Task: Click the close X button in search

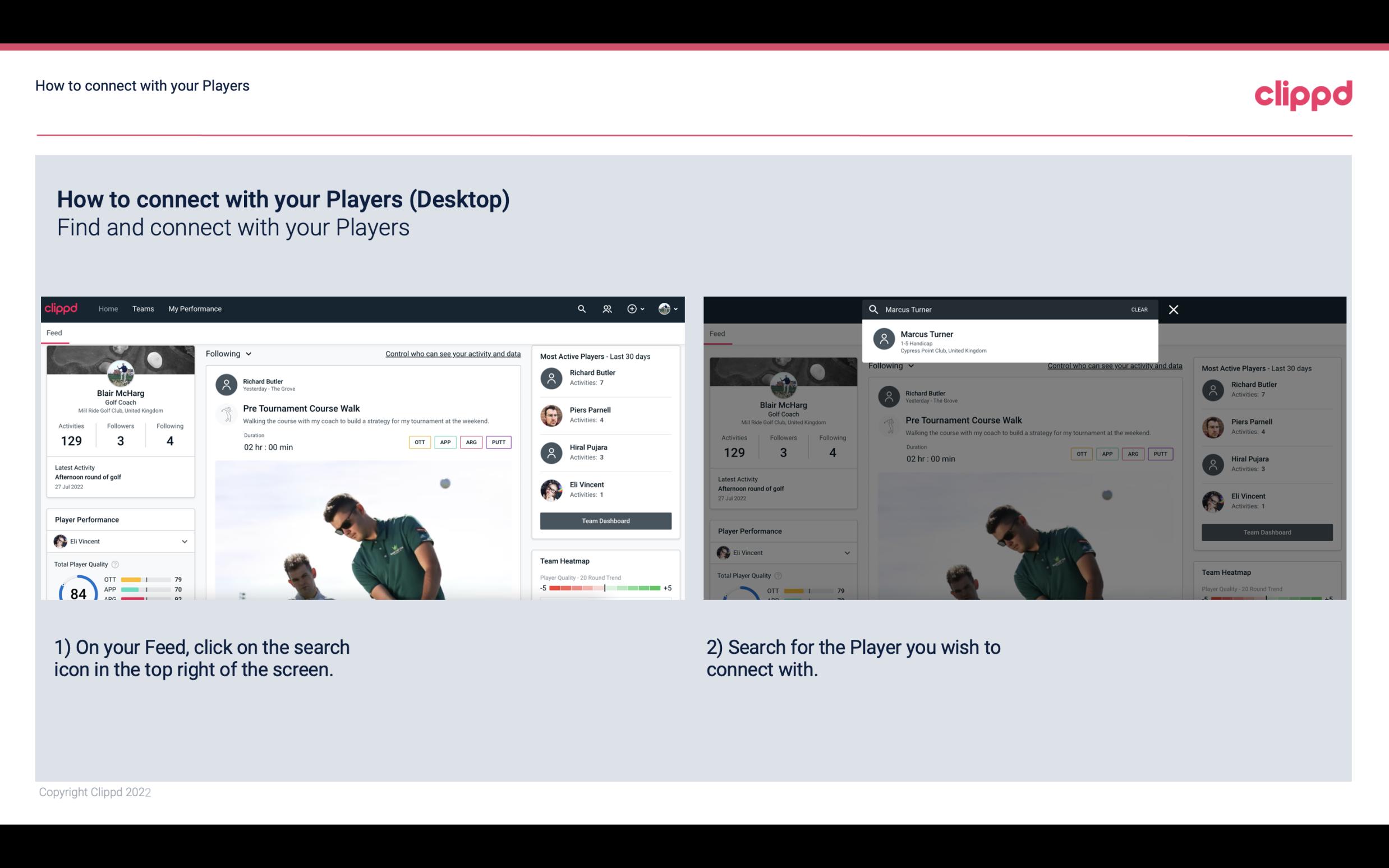Action: [x=1173, y=309]
